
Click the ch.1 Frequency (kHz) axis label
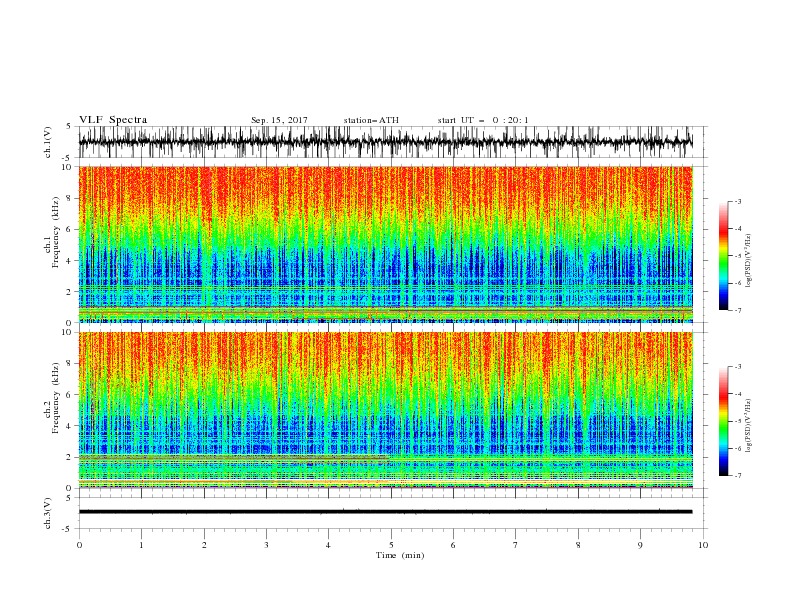51,232
